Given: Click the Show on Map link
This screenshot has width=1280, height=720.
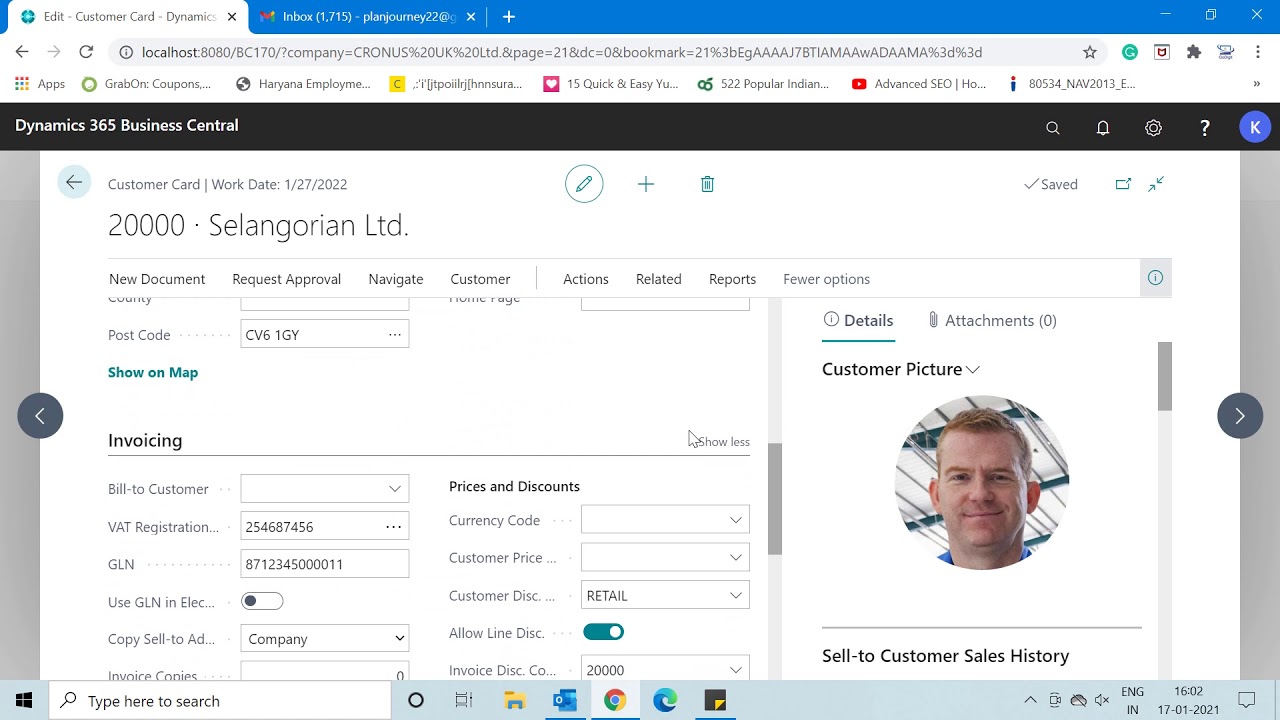Looking at the screenshot, I should pos(153,372).
